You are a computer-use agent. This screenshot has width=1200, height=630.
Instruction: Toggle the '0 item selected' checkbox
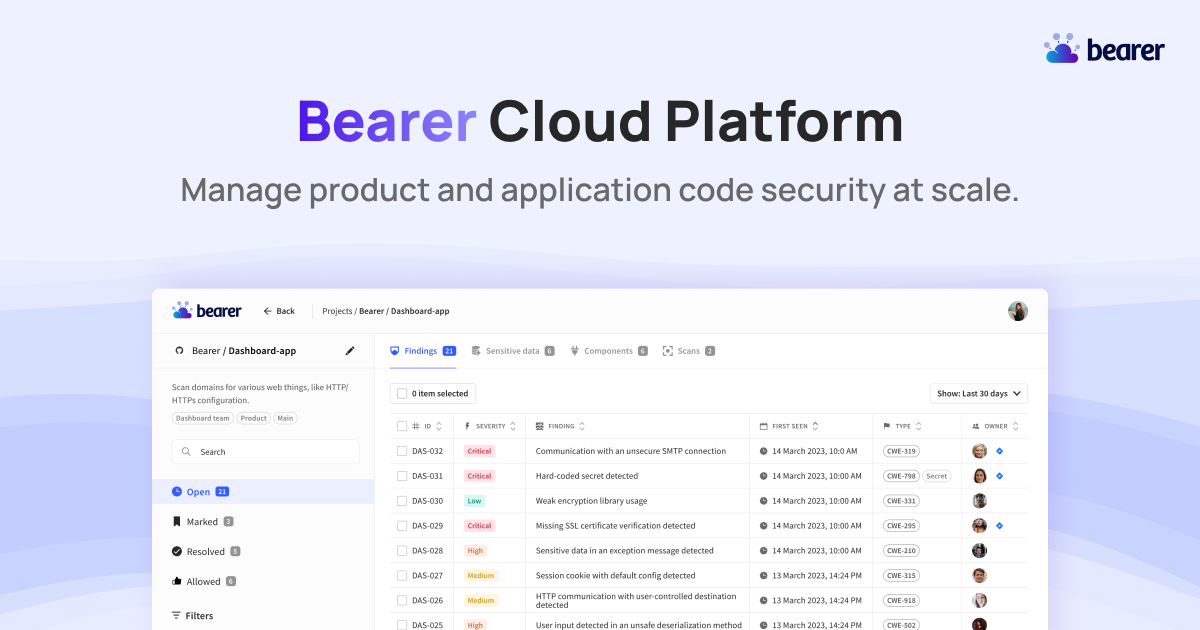[x=402, y=394]
